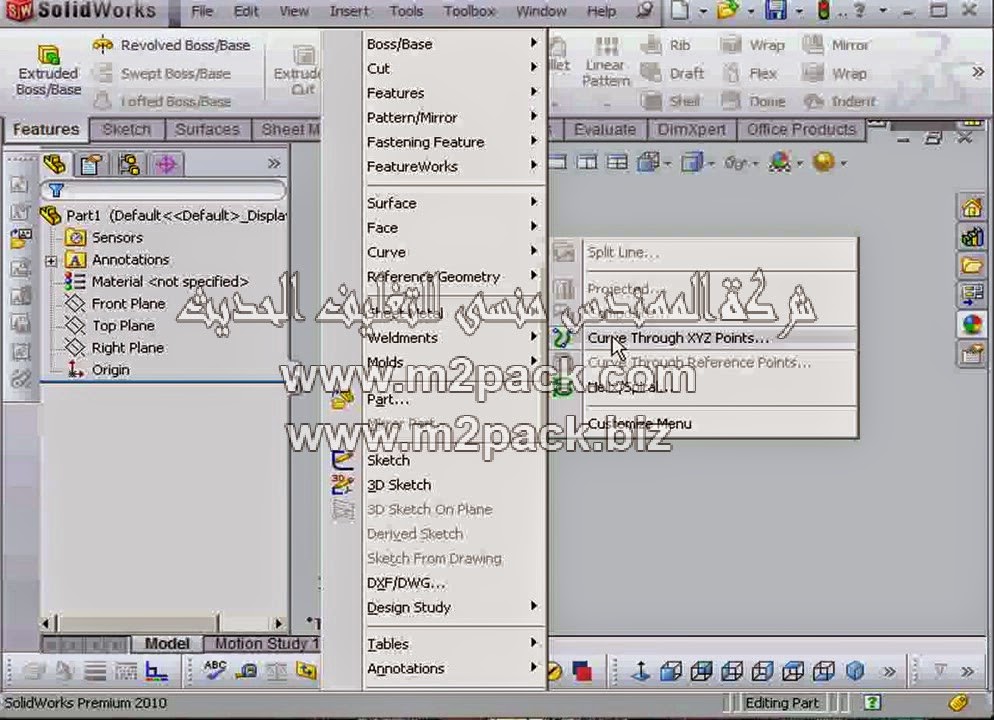994x720 pixels.
Task: Open the DimXpertManager tab icon
Action: pos(166,164)
